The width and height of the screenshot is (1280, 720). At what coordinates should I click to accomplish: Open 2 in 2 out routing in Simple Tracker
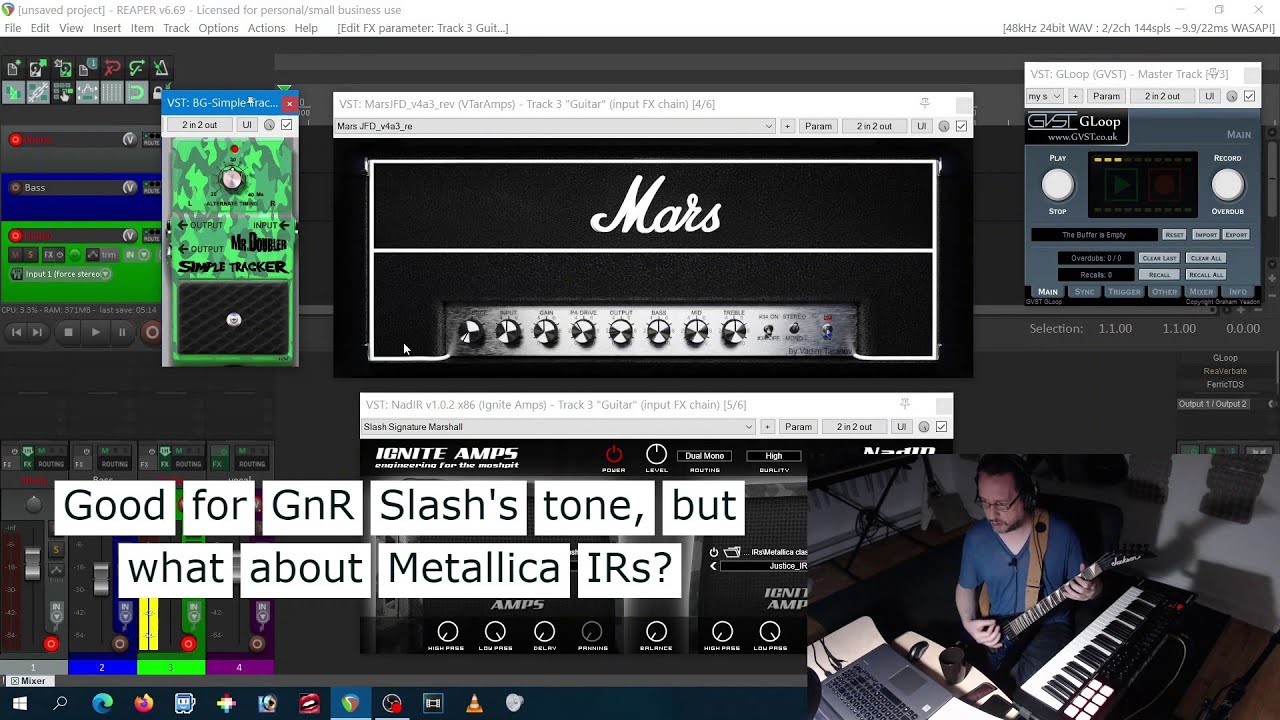coord(199,125)
